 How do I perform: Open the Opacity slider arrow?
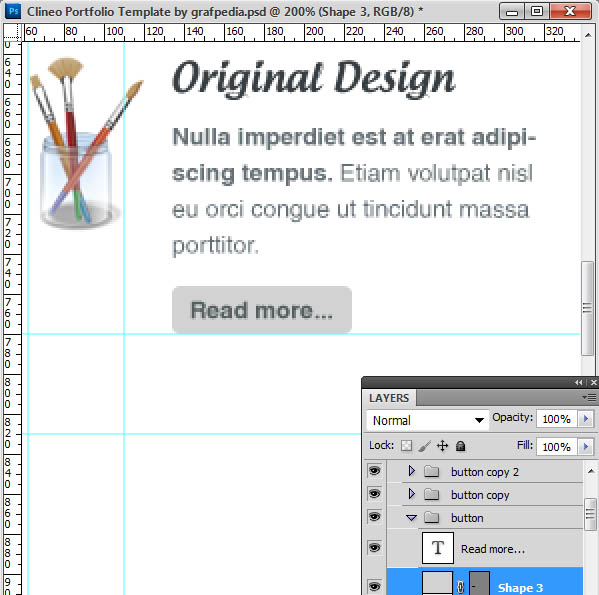pos(586,419)
